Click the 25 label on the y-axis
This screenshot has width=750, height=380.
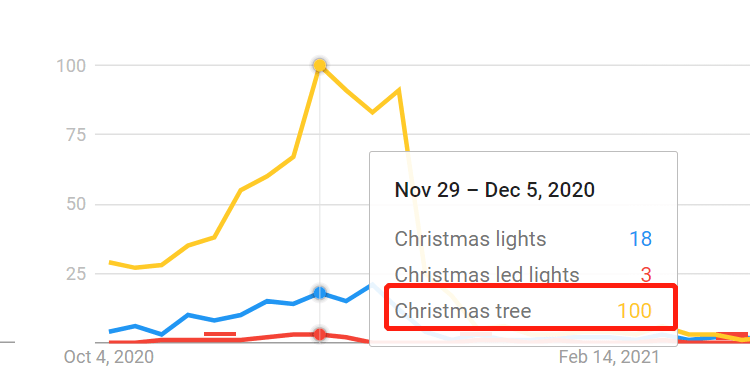76,274
